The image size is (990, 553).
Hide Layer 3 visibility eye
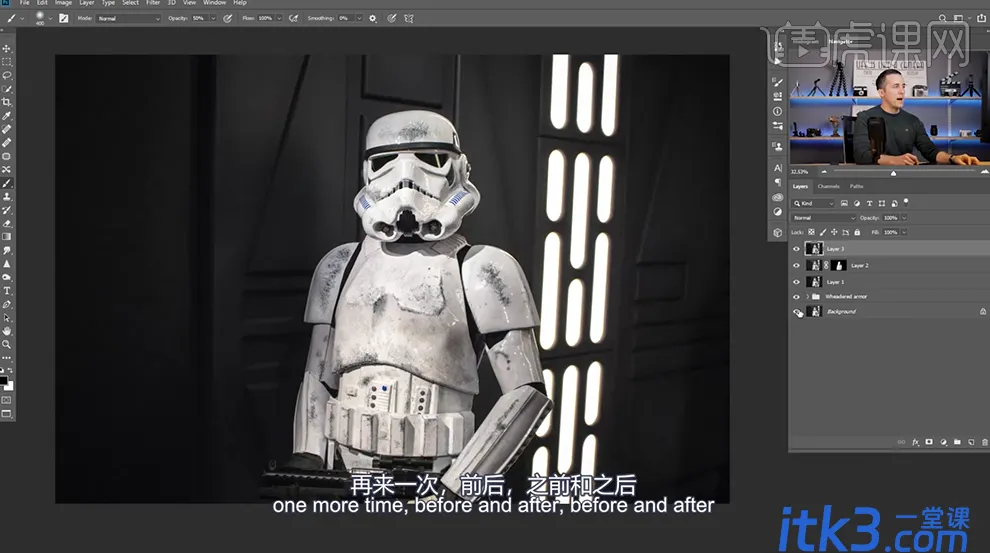pyautogui.click(x=796, y=249)
